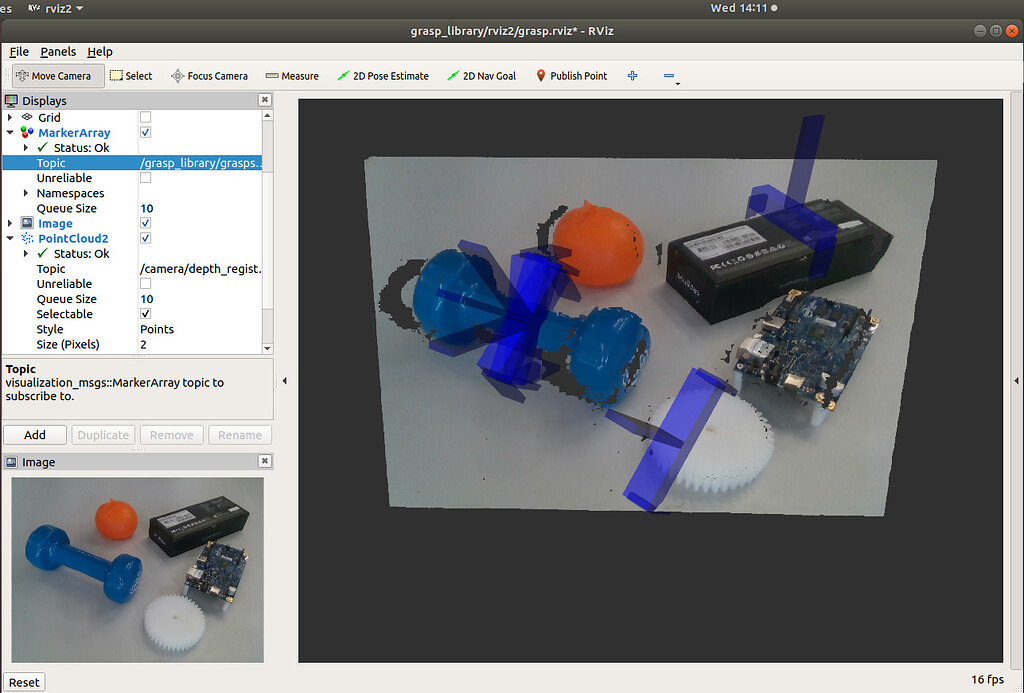
Task: Select the Move Camera tool
Action: click(57, 75)
